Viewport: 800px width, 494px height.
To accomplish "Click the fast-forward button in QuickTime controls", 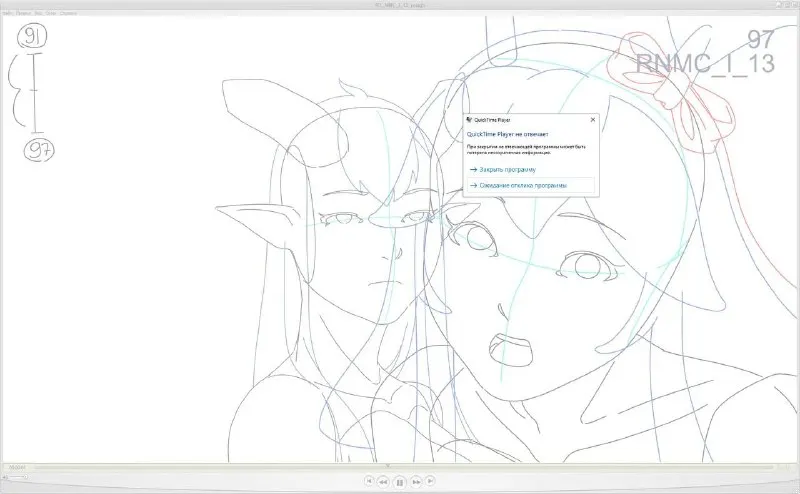I will tap(416, 482).
